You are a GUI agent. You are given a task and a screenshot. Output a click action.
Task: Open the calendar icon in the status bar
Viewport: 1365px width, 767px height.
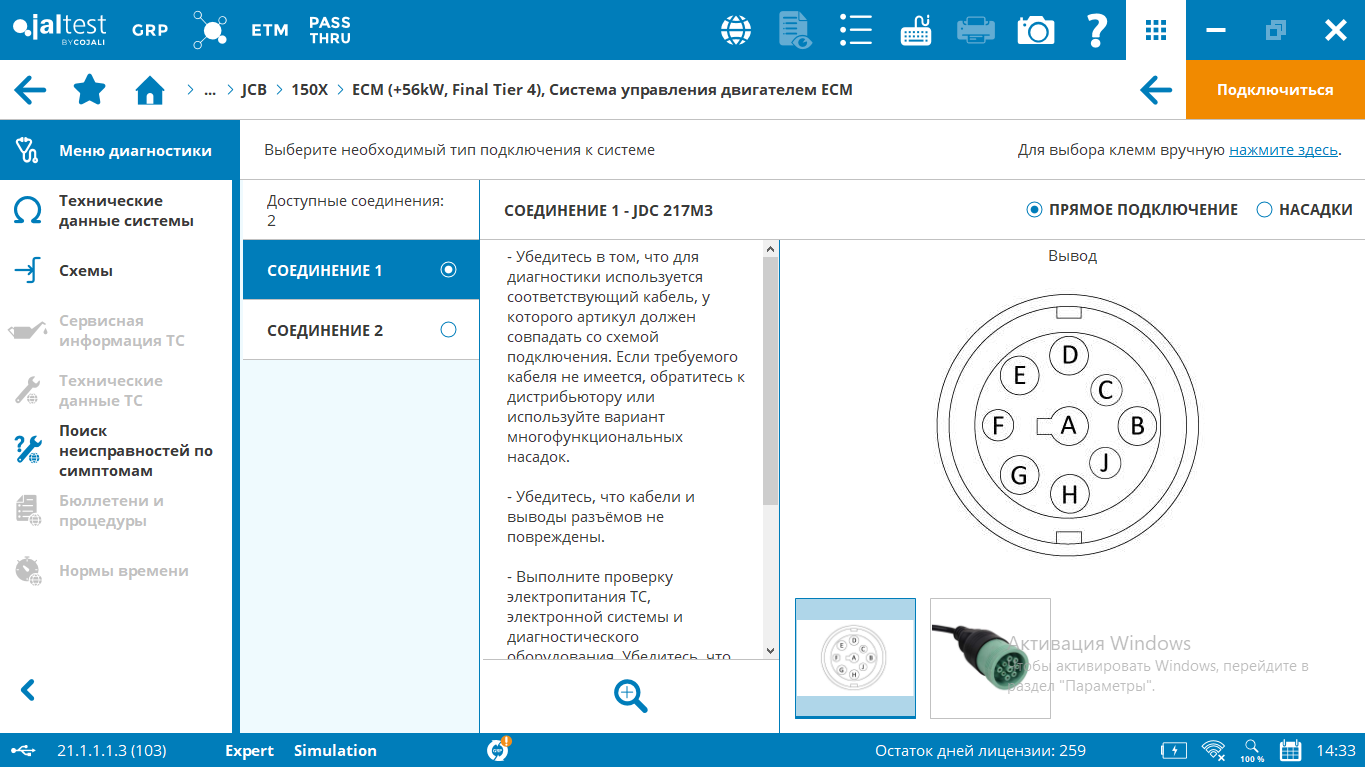(x=1290, y=750)
